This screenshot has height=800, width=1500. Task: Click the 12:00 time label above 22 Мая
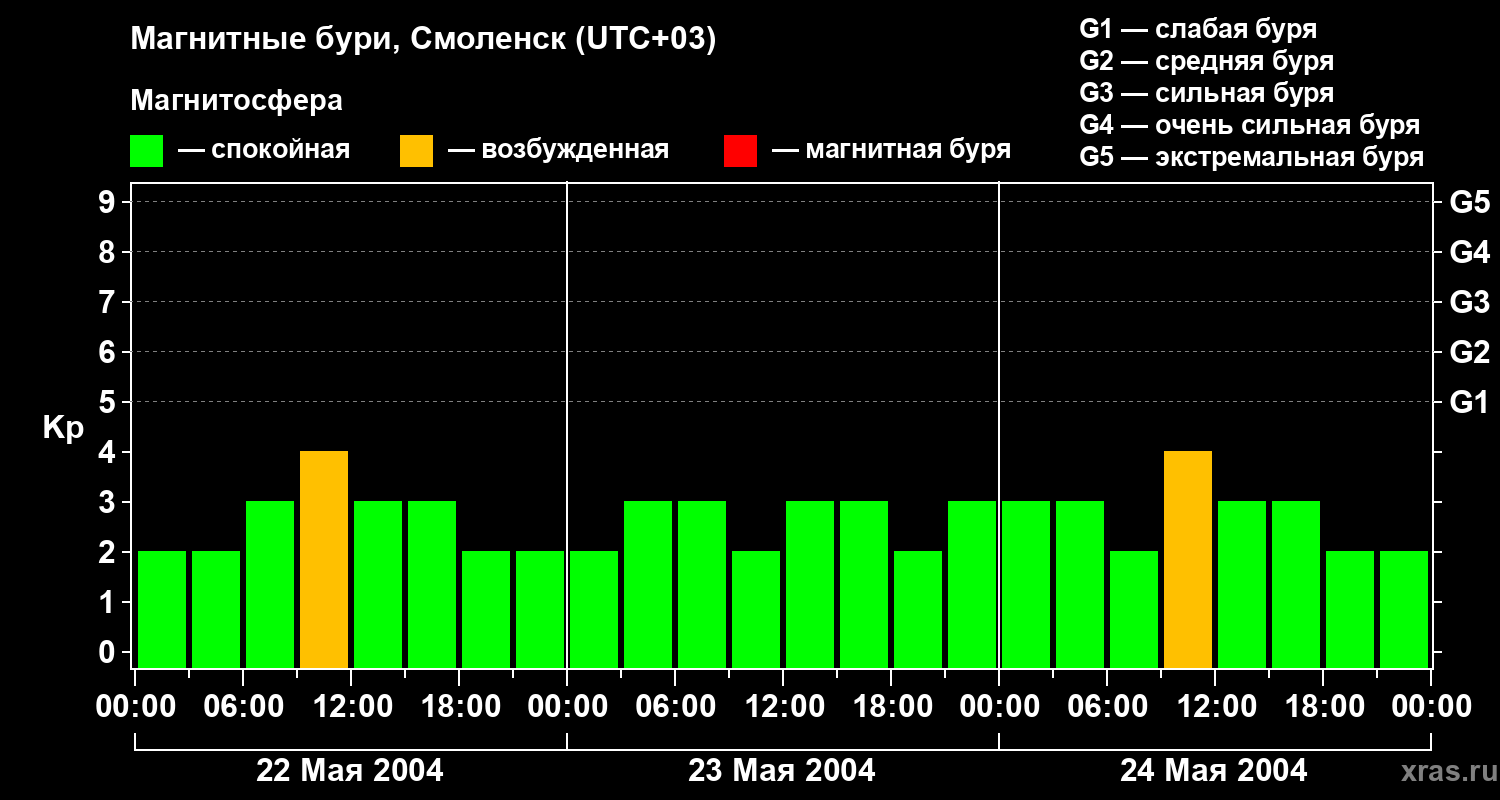pyautogui.click(x=351, y=707)
